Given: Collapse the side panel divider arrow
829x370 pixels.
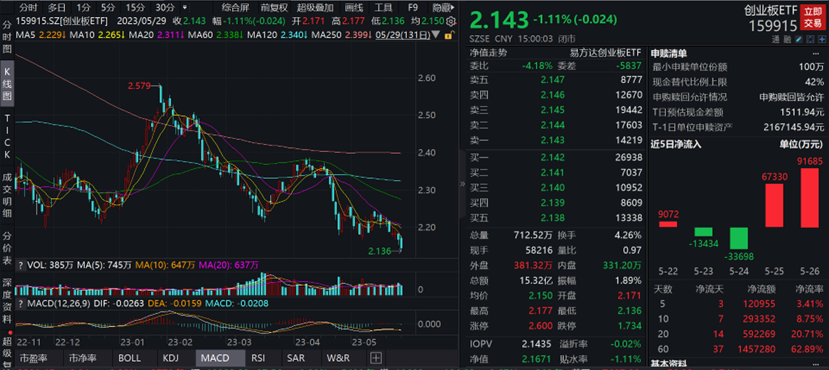Looking at the screenshot, I should [462, 183].
